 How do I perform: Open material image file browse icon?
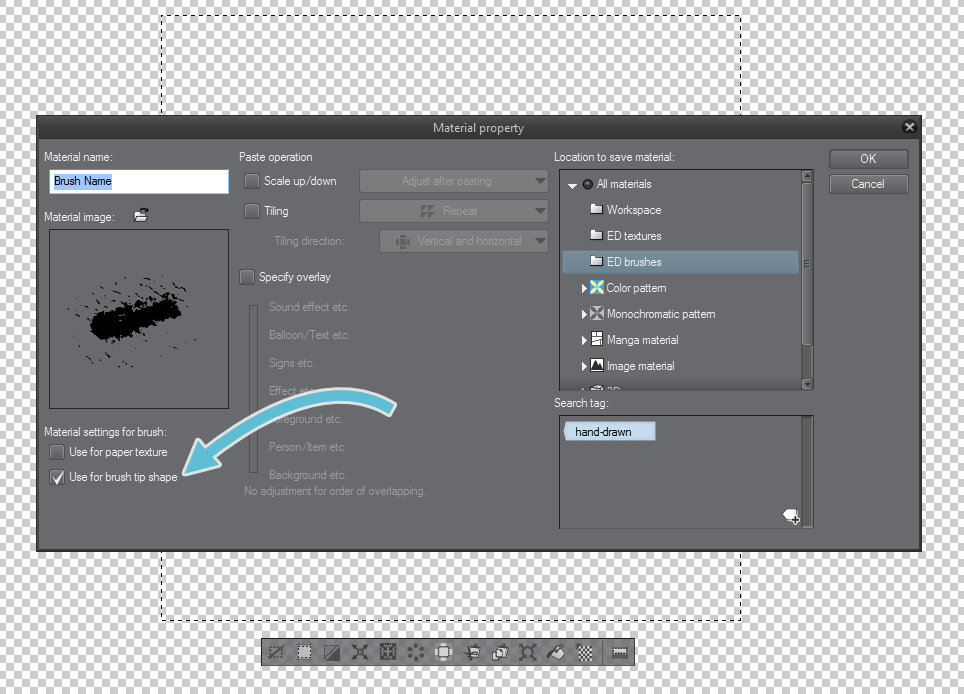coord(141,216)
